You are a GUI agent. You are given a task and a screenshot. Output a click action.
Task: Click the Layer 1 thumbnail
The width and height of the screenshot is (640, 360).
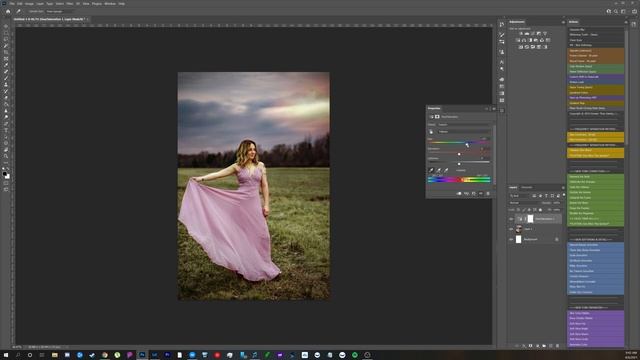[x=519, y=229]
